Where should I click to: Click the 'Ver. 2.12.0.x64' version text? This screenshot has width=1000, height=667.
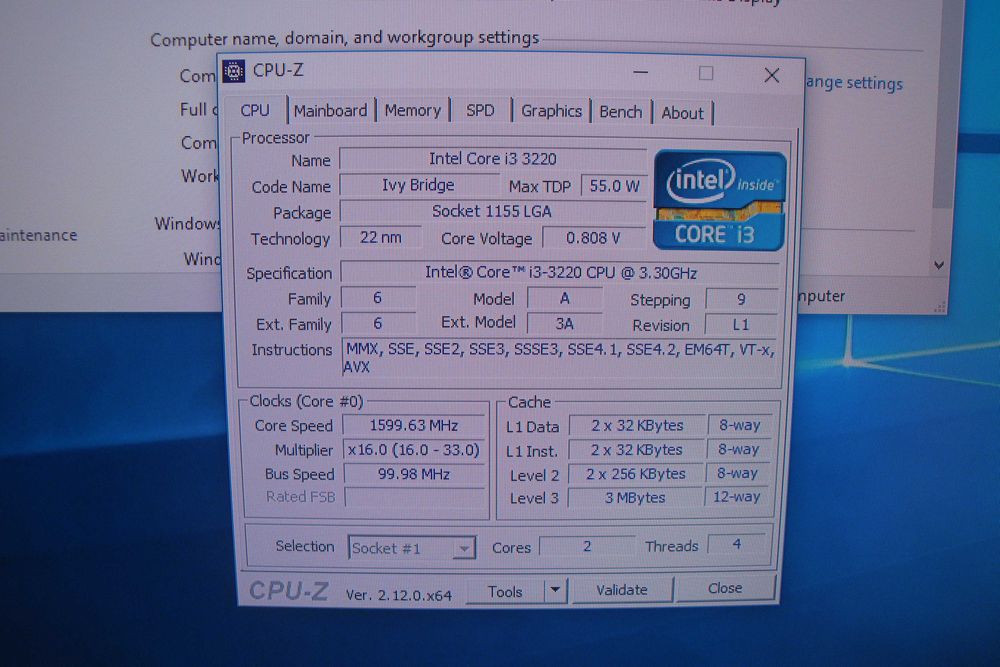(x=399, y=595)
